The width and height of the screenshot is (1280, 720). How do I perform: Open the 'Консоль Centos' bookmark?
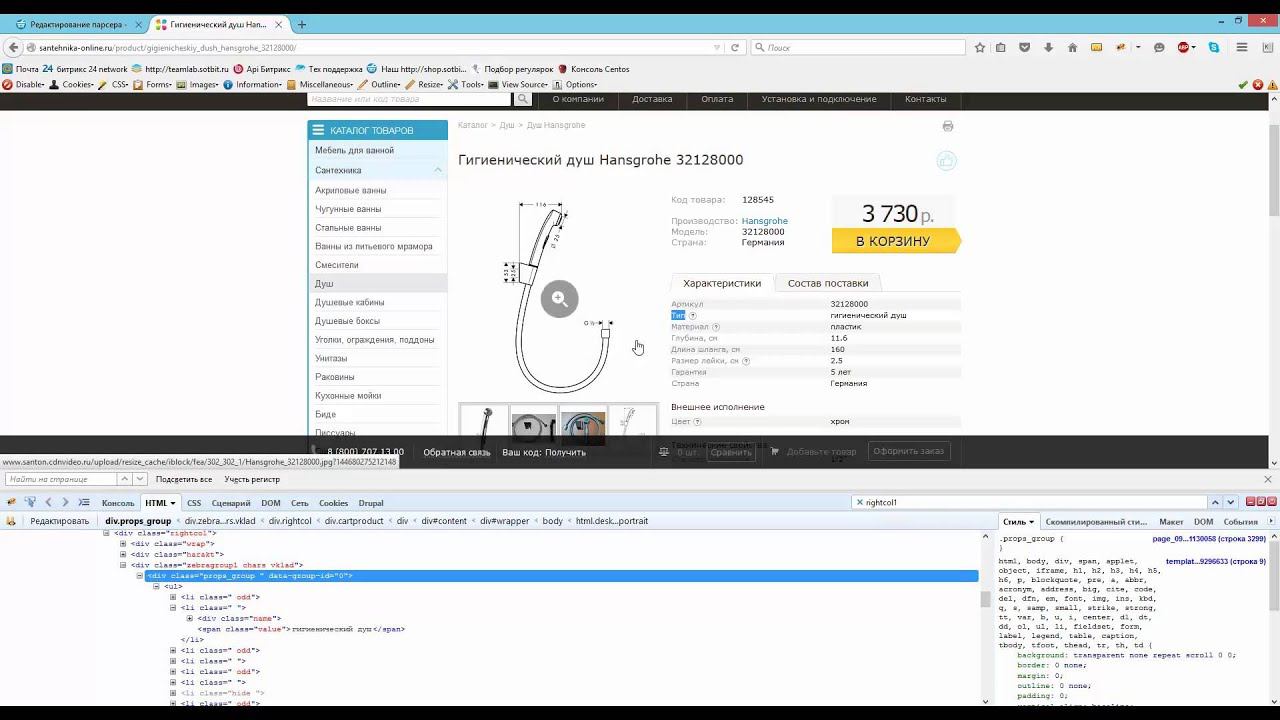(593, 69)
